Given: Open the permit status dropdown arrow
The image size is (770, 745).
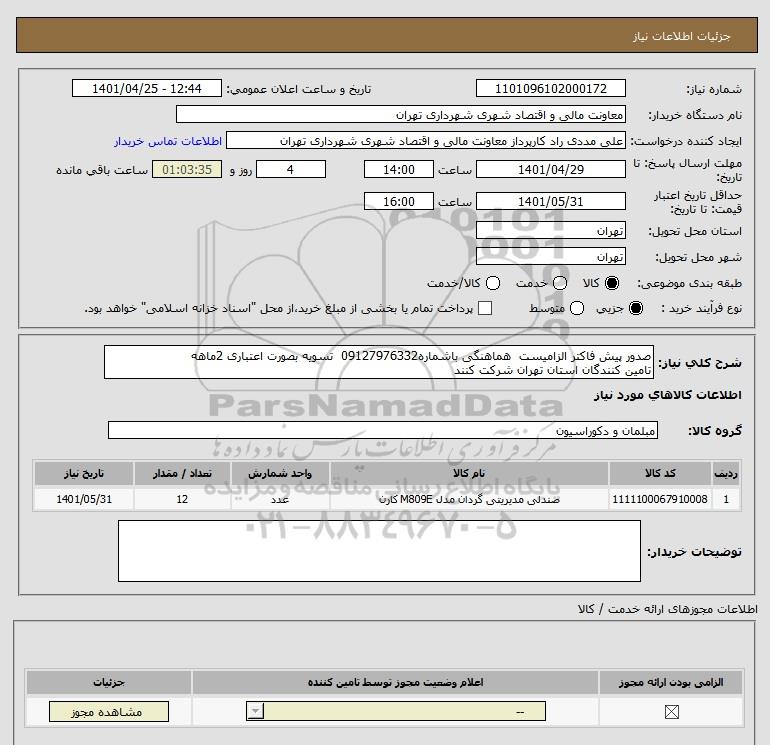Looking at the screenshot, I should 255,711.
